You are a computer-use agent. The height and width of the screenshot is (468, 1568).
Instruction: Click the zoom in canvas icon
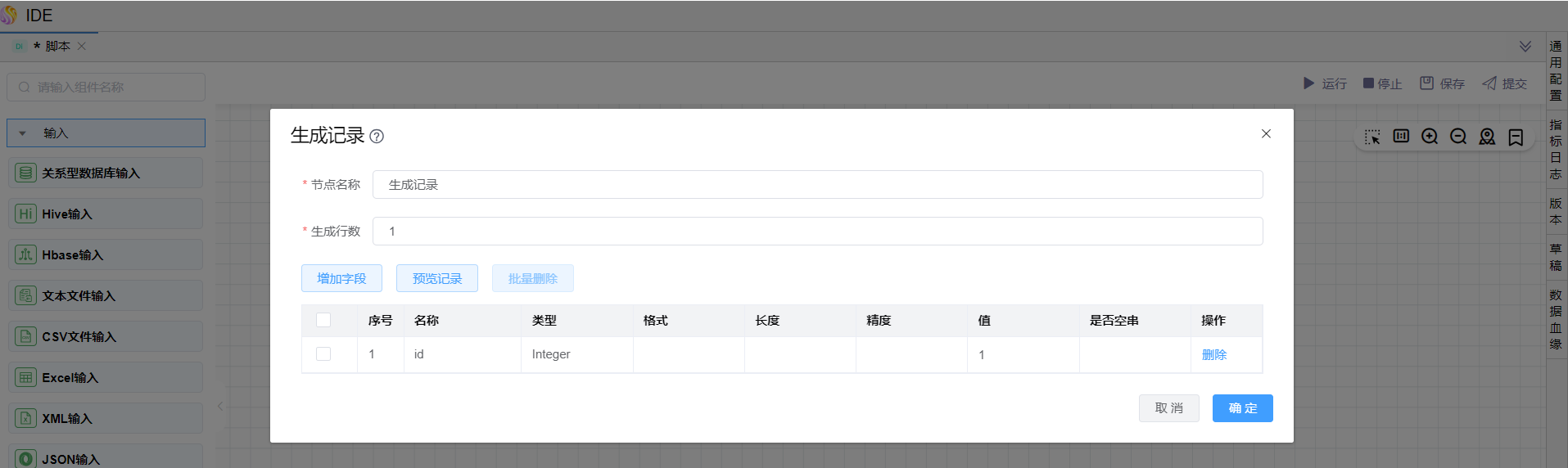(x=1430, y=137)
